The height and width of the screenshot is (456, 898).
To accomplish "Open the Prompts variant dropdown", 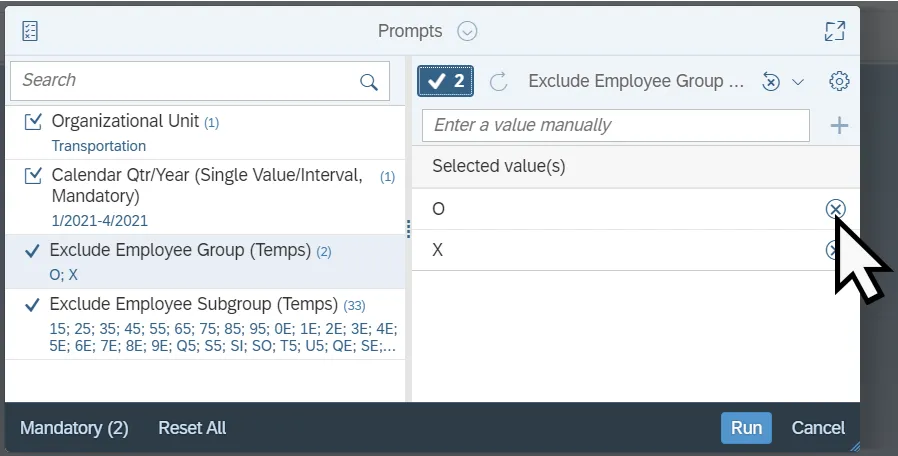I will [x=467, y=31].
